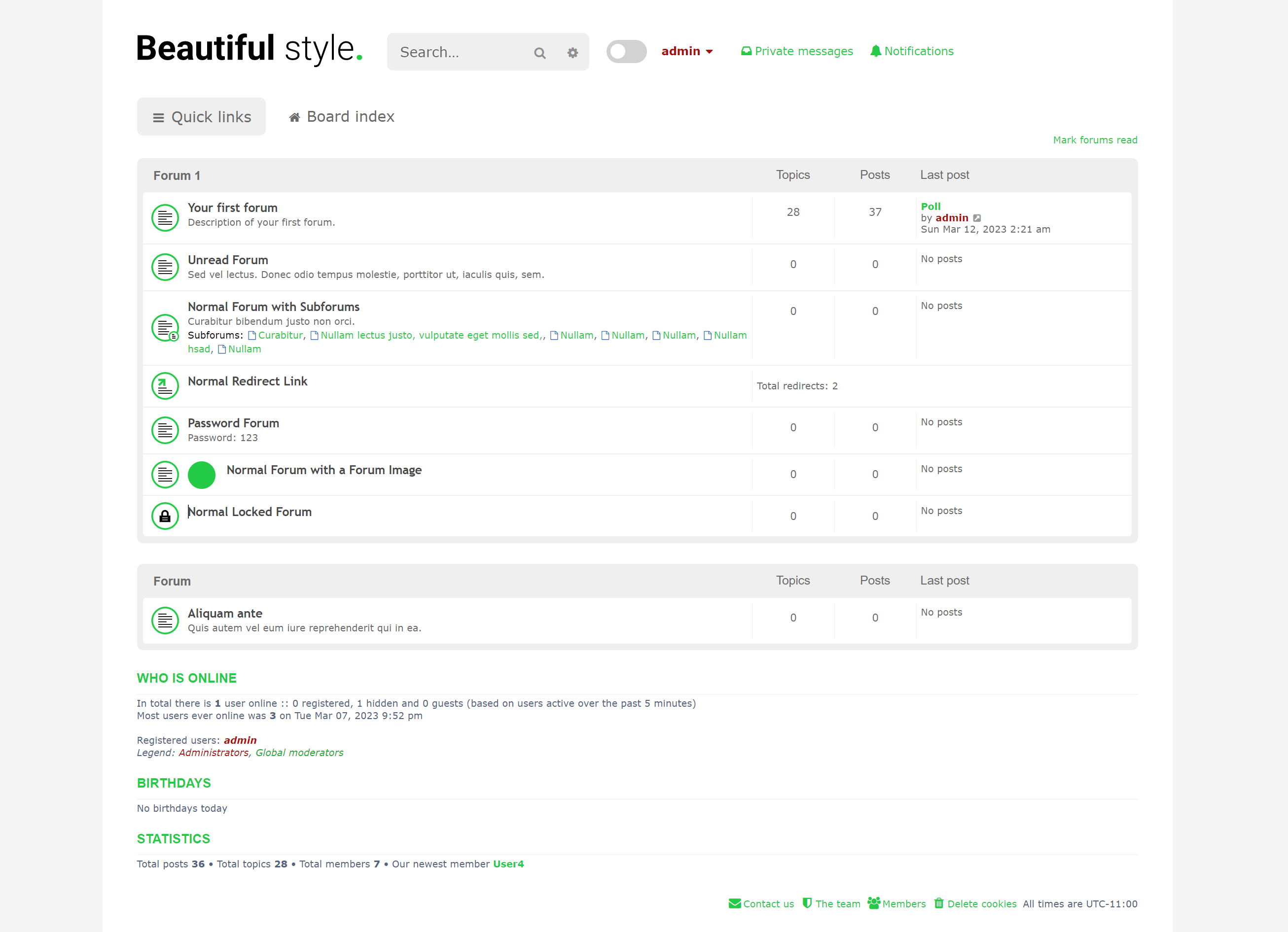Image resolution: width=1288 pixels, height=932 pixels.
Task: Open Normal Forum with a Forum Image
Action: point(324,470)
